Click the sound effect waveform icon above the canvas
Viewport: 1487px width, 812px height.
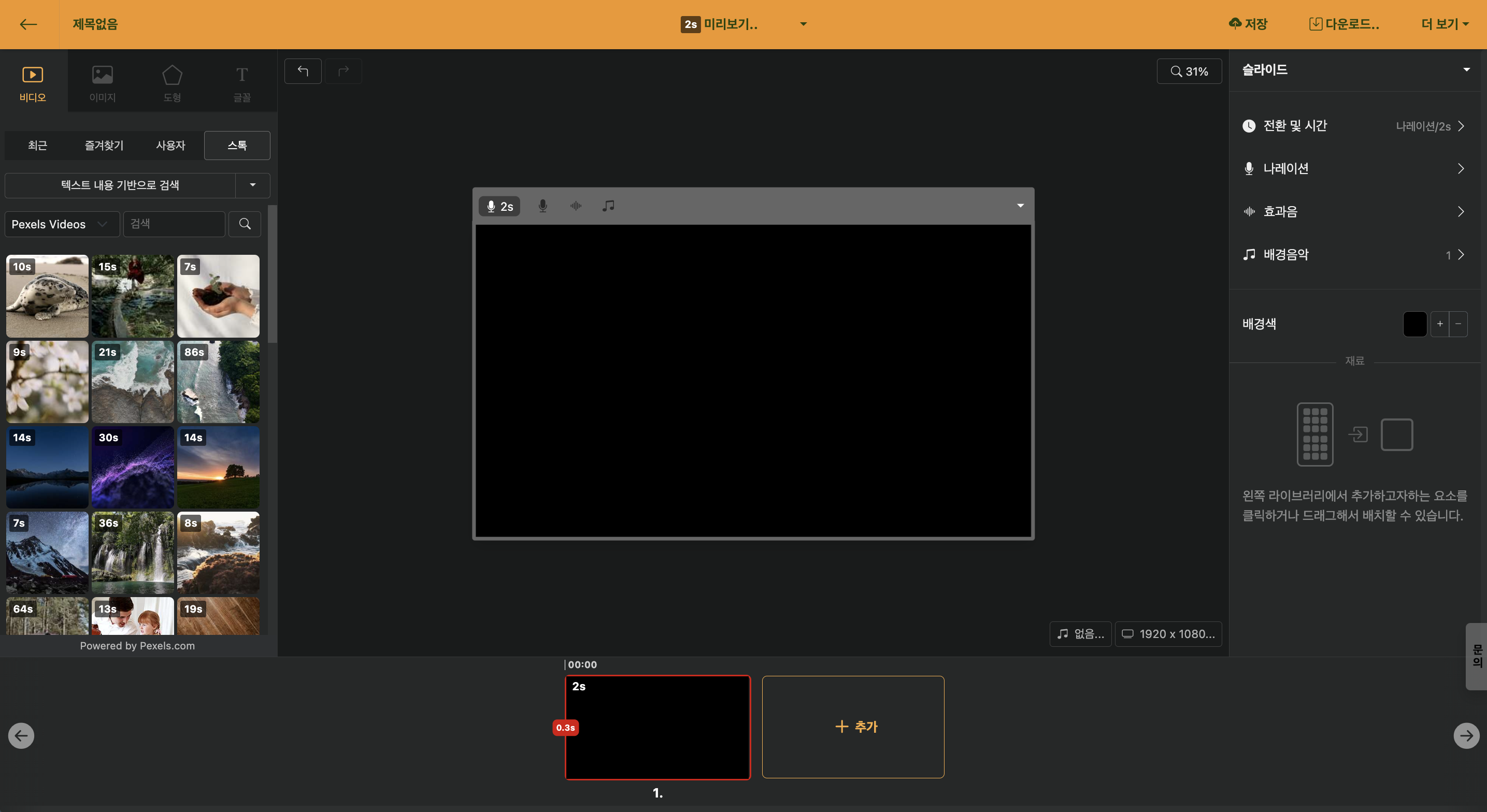[576, 206]
